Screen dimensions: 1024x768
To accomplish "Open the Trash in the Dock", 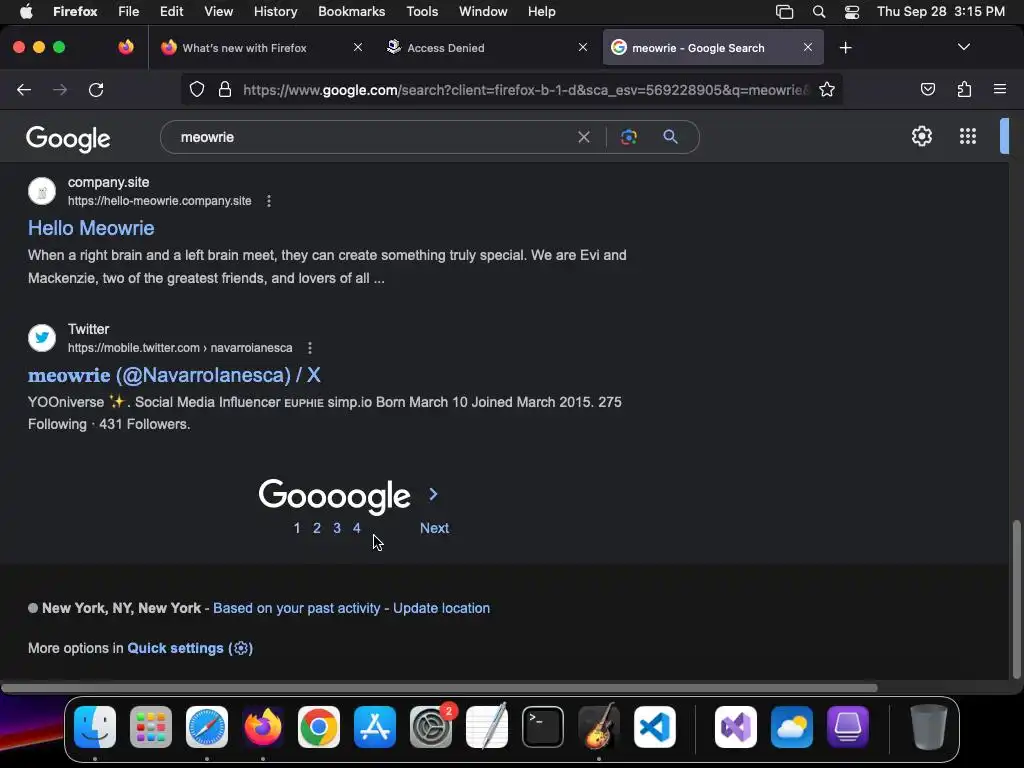I will (929, 727).
